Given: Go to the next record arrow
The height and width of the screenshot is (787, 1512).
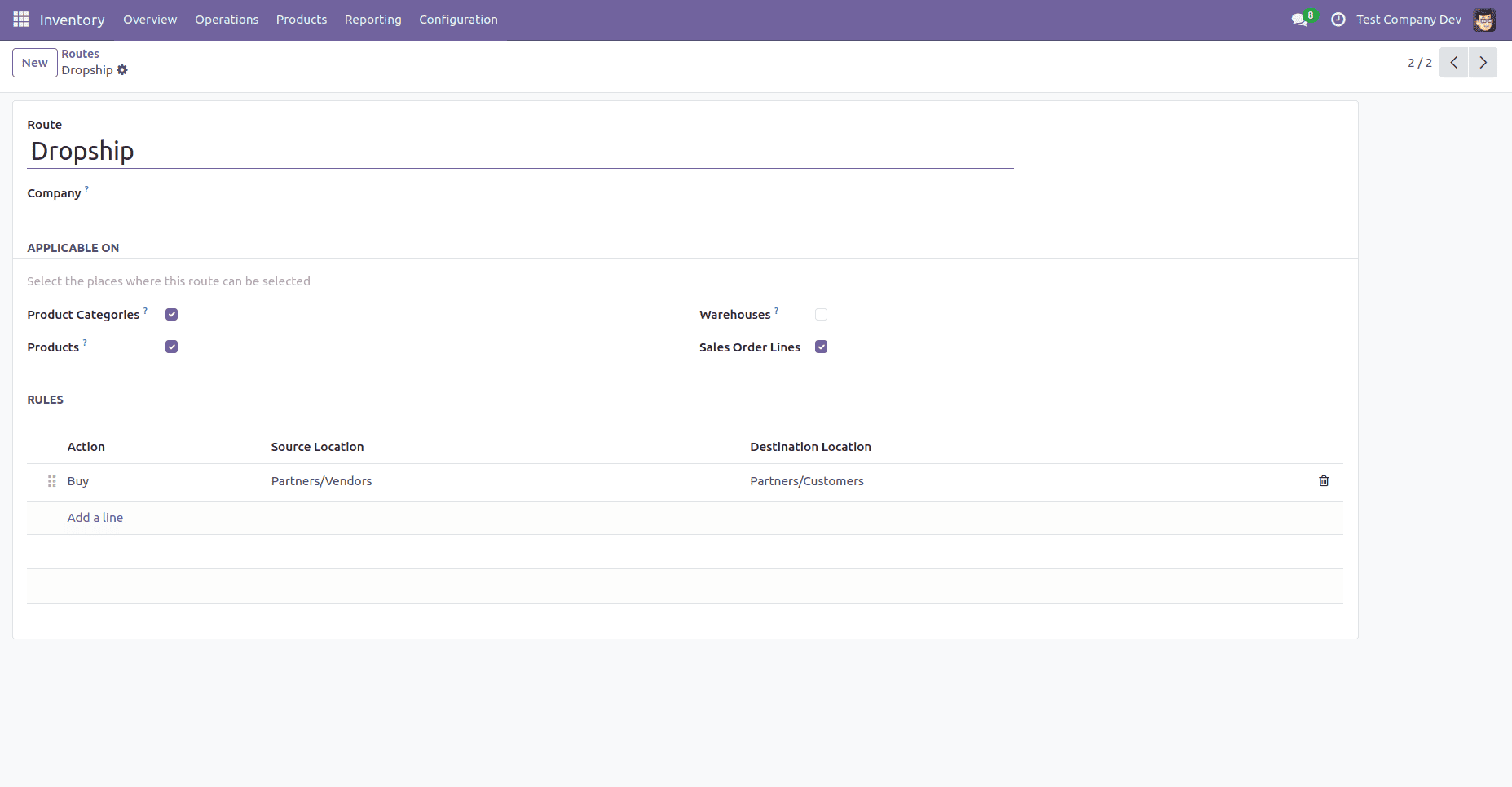Looking at the screenshot, I should [x=1482, y=62].
